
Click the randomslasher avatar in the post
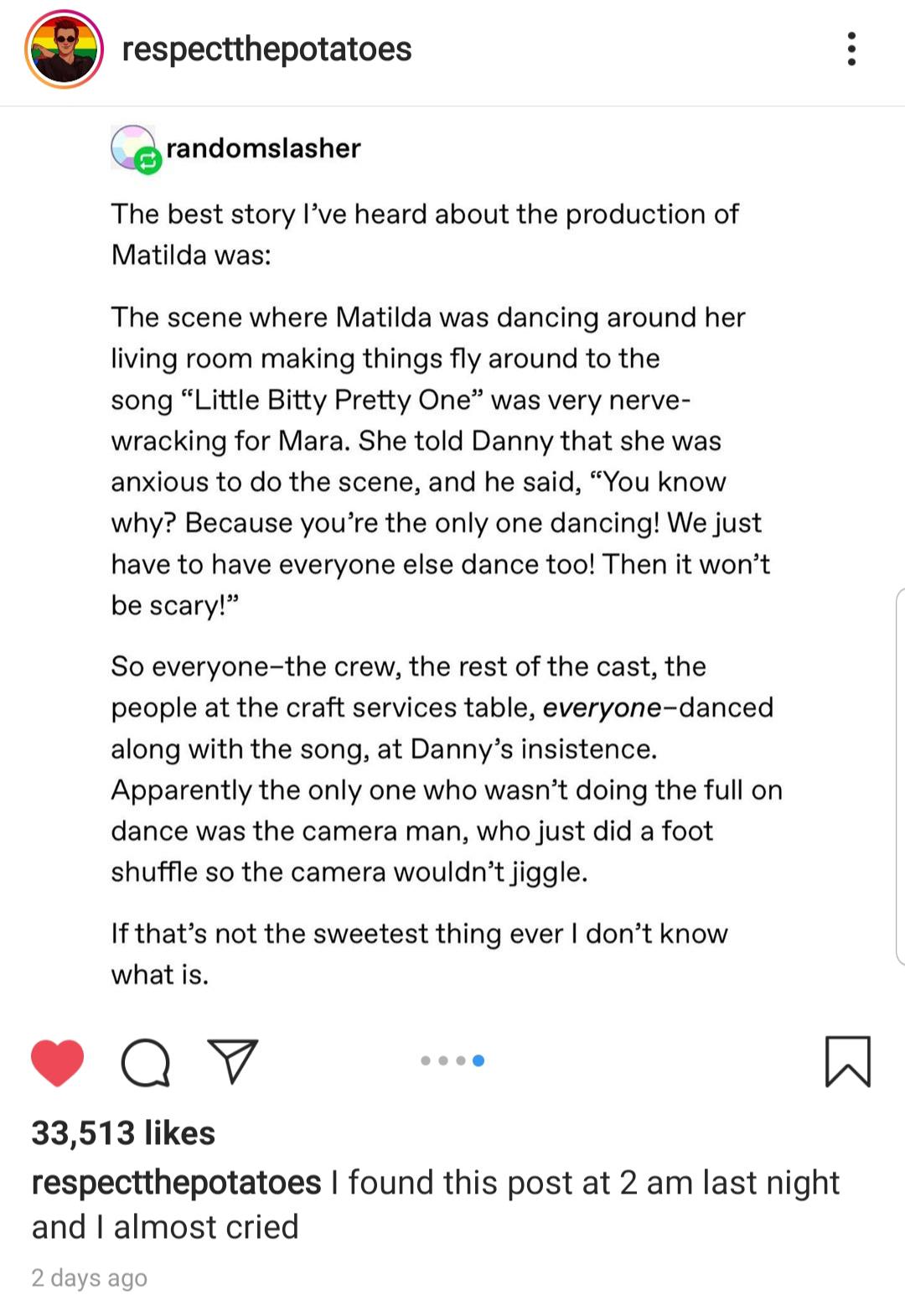pyautogui.click(x=132, y=146)
